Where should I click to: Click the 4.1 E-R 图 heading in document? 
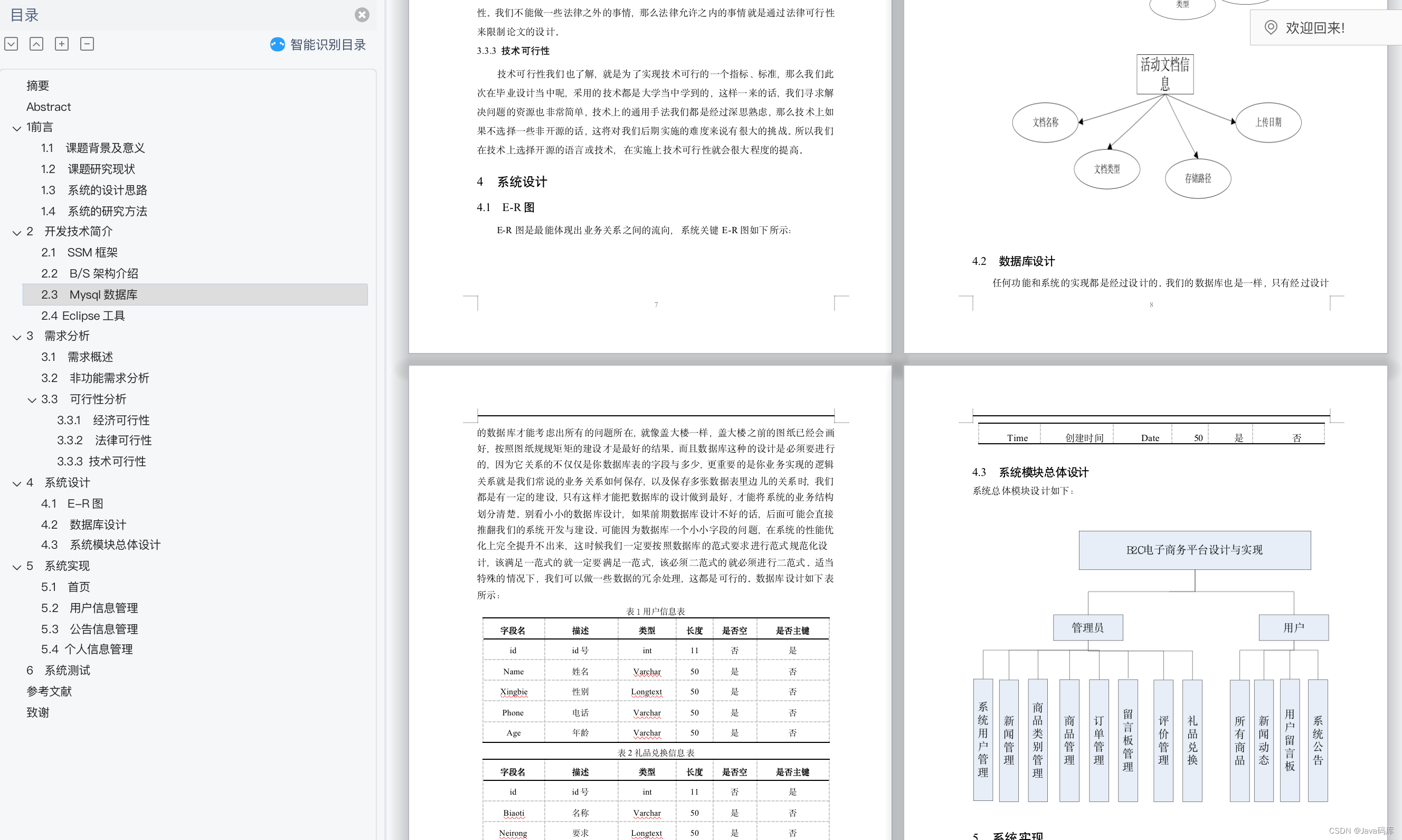click(506, 207)
